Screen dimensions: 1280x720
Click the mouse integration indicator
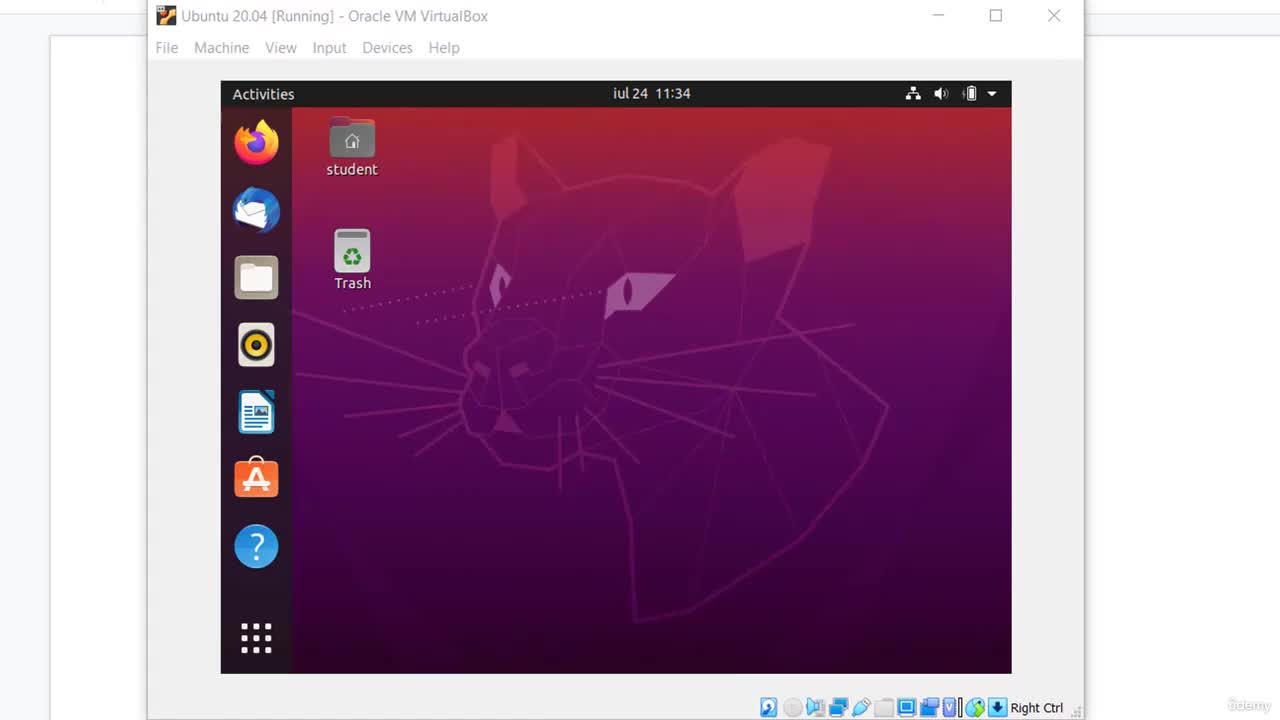pos(975,708)
